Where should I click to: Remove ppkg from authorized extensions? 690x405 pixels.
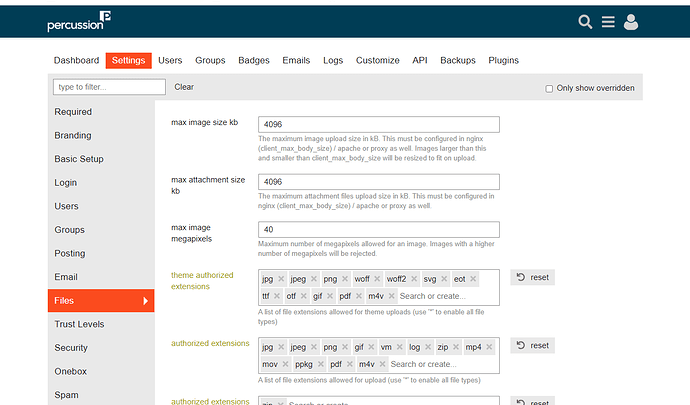coord(321,364)
